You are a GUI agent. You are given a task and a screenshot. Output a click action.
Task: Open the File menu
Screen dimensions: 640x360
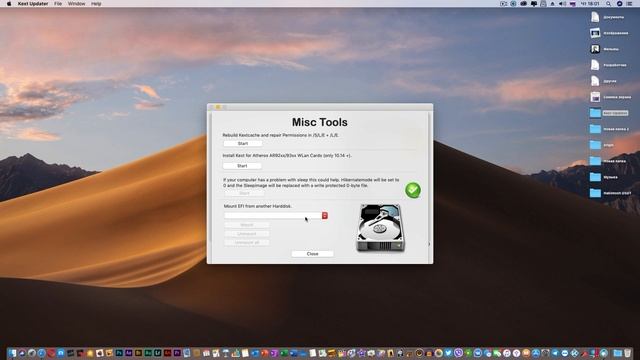(58, 4)
